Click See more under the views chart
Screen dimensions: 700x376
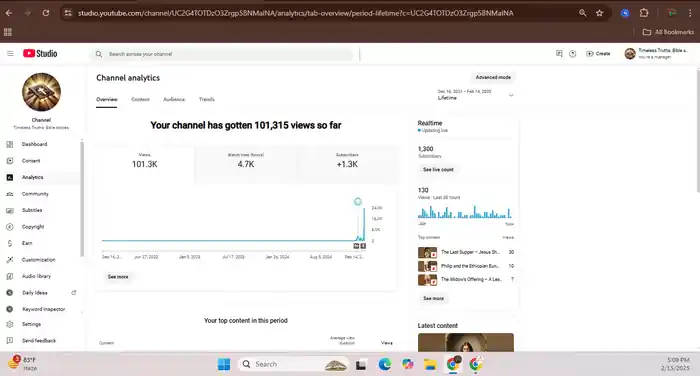click(118, 277)
